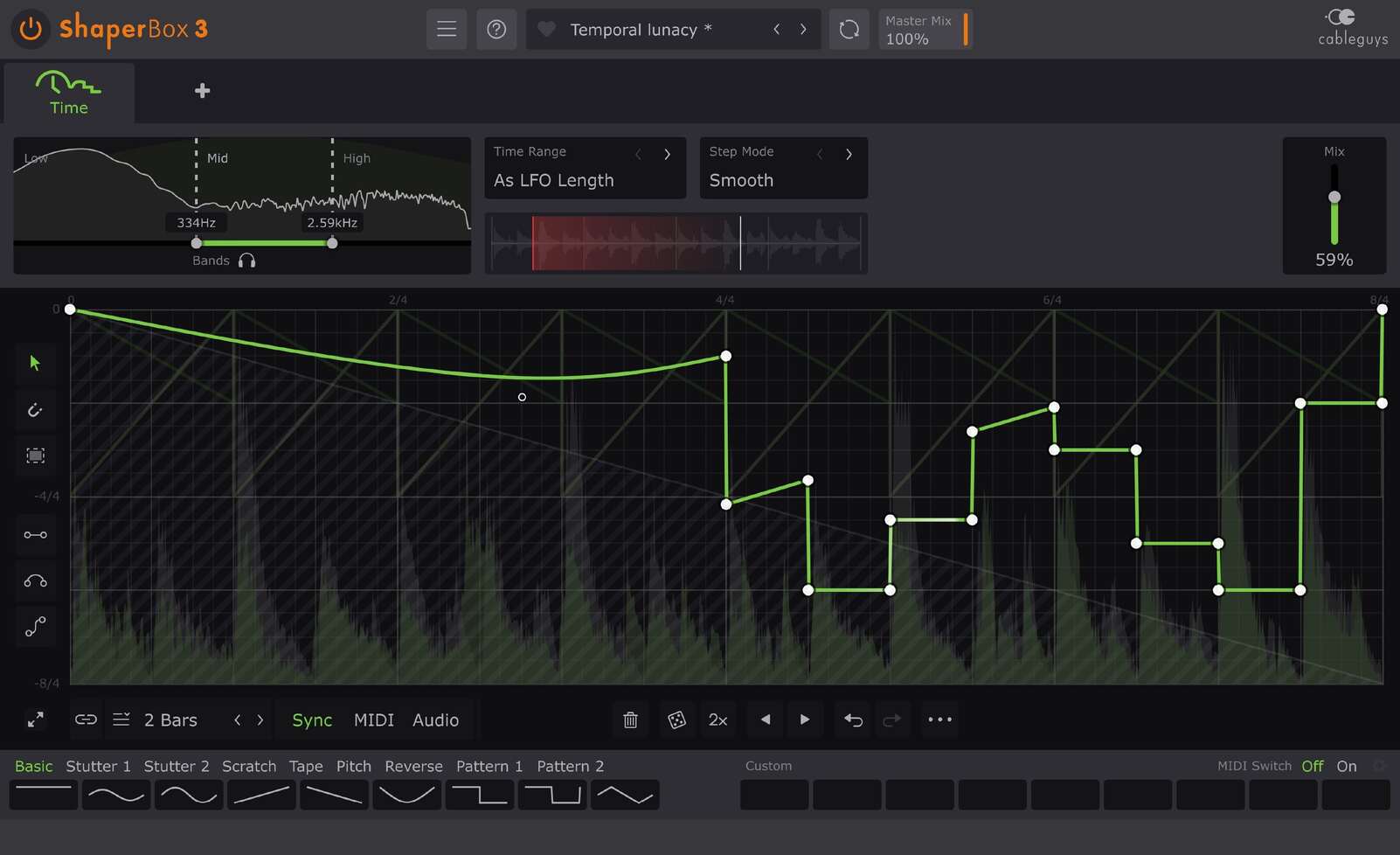Activate the rectangle selection tool

[x=35, y=455]
